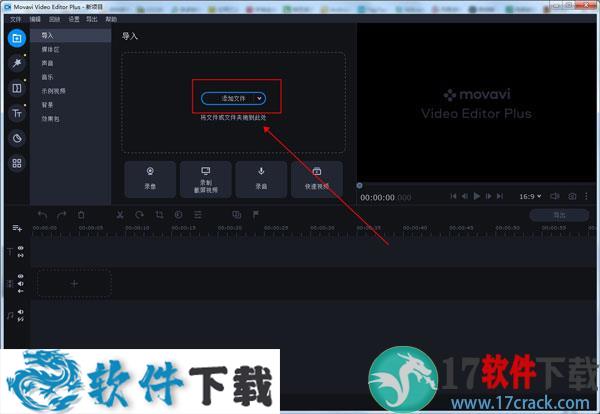The width and height of the screenshot is (600, 414).
Task: Click the Undo arrow in timeline toolbar
Action: (42, 215)
